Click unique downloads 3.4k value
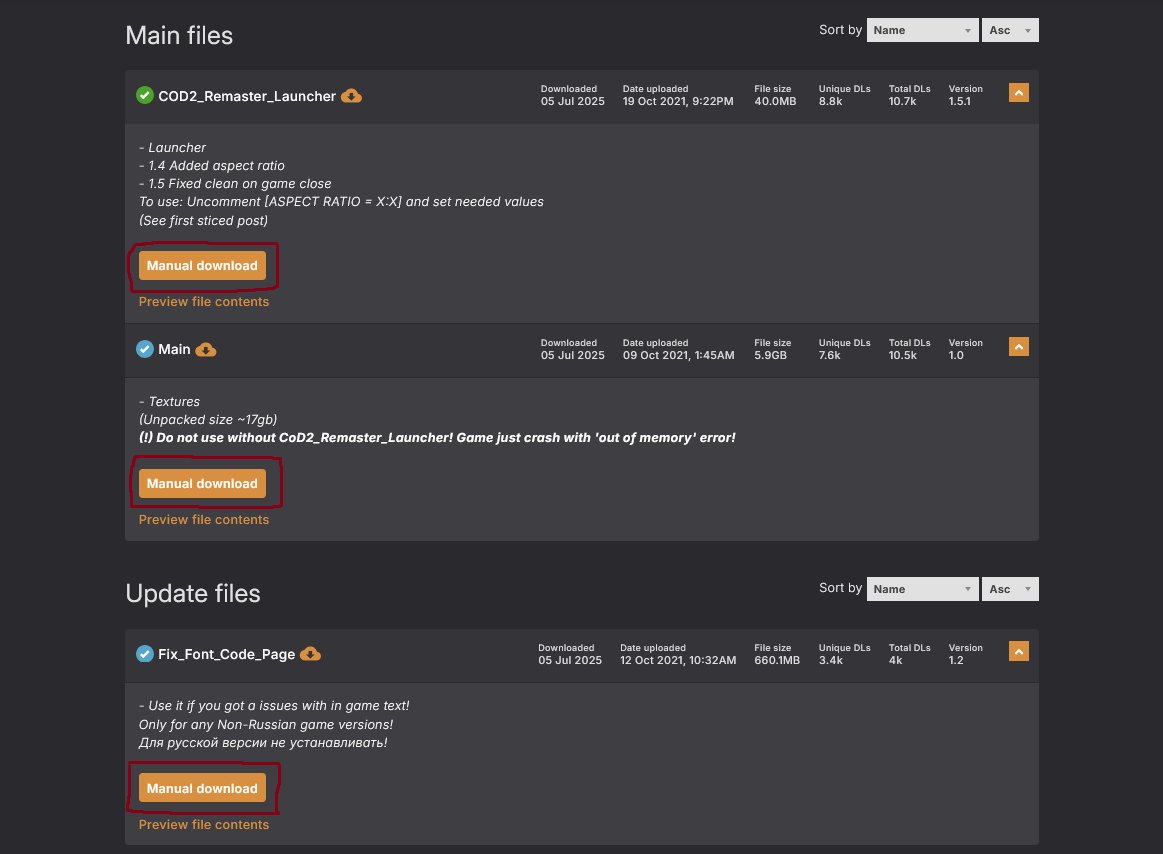 coord(831,660)
